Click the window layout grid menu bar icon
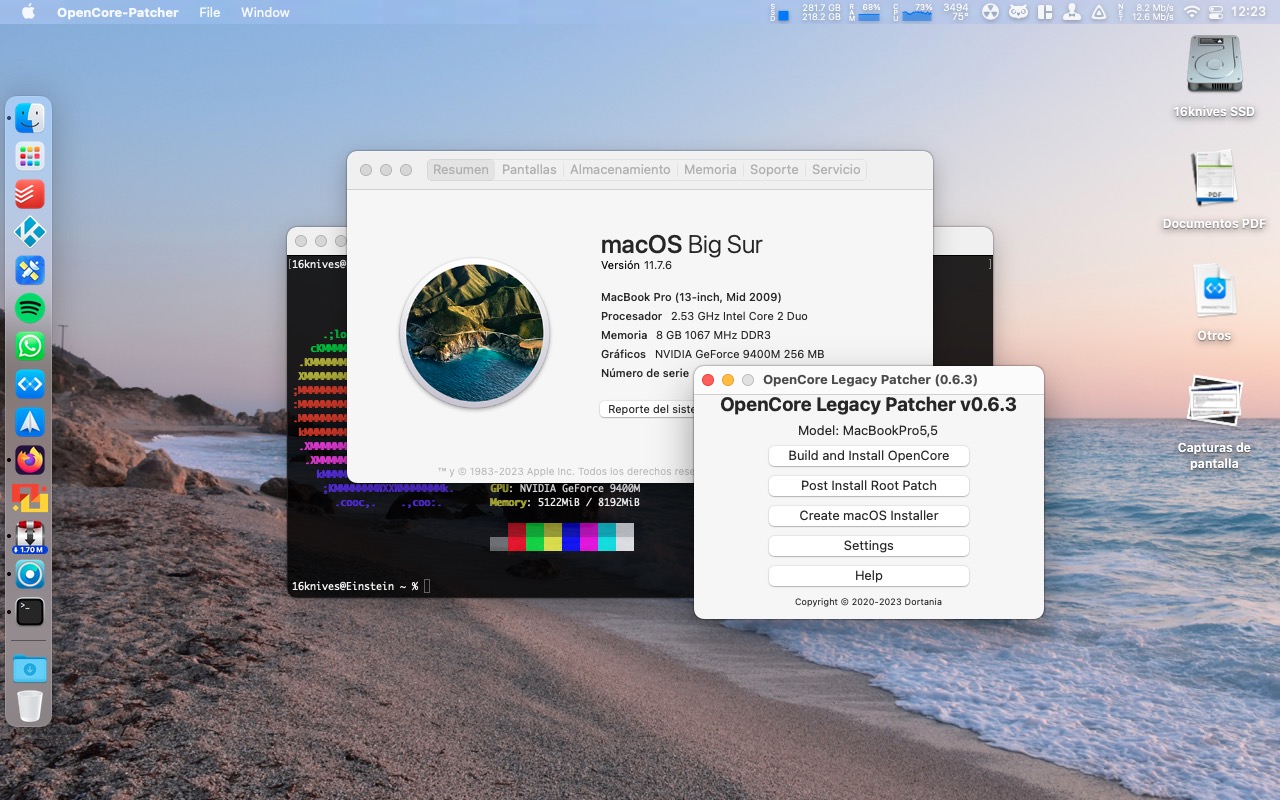Viewport: 1280px width, 800px height. 1045,12
